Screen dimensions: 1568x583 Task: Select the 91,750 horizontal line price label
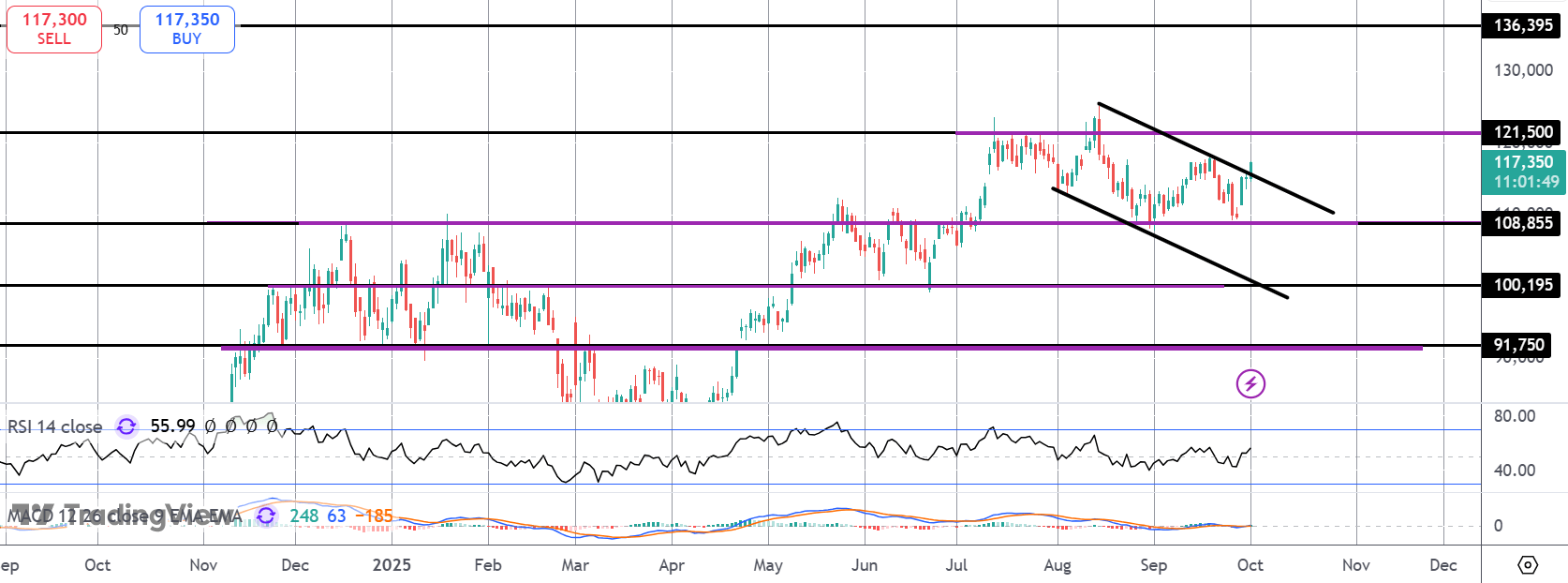tap(1517, 345)
